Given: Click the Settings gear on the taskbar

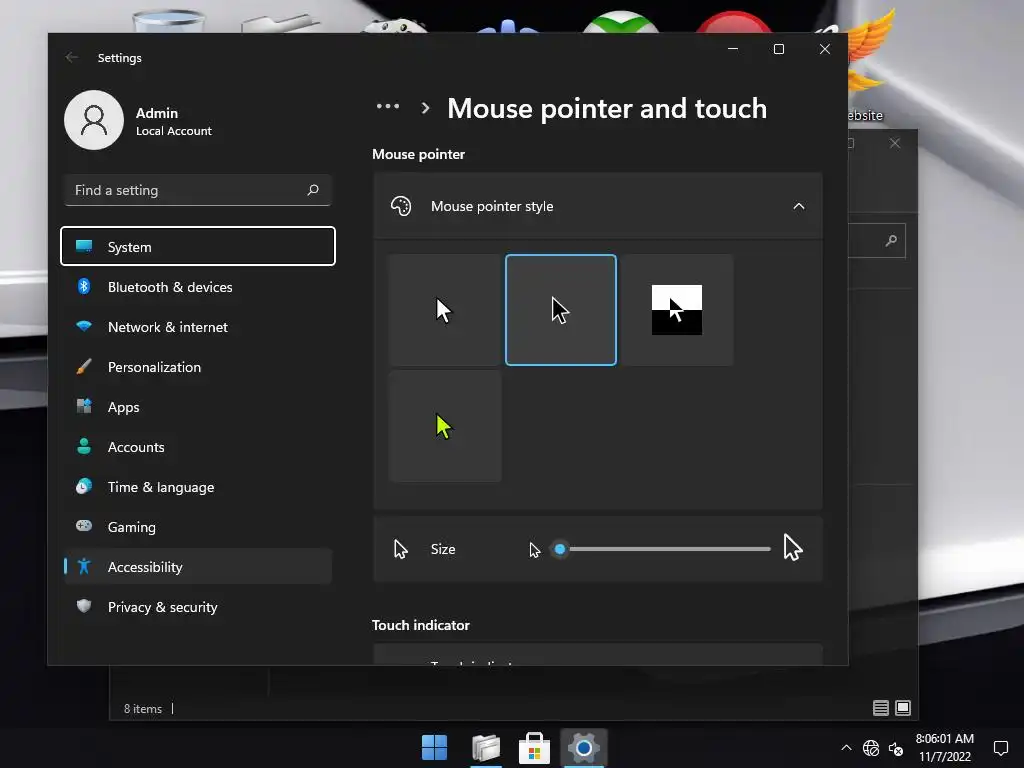Looking at the screenshot, I should point(584,748).
